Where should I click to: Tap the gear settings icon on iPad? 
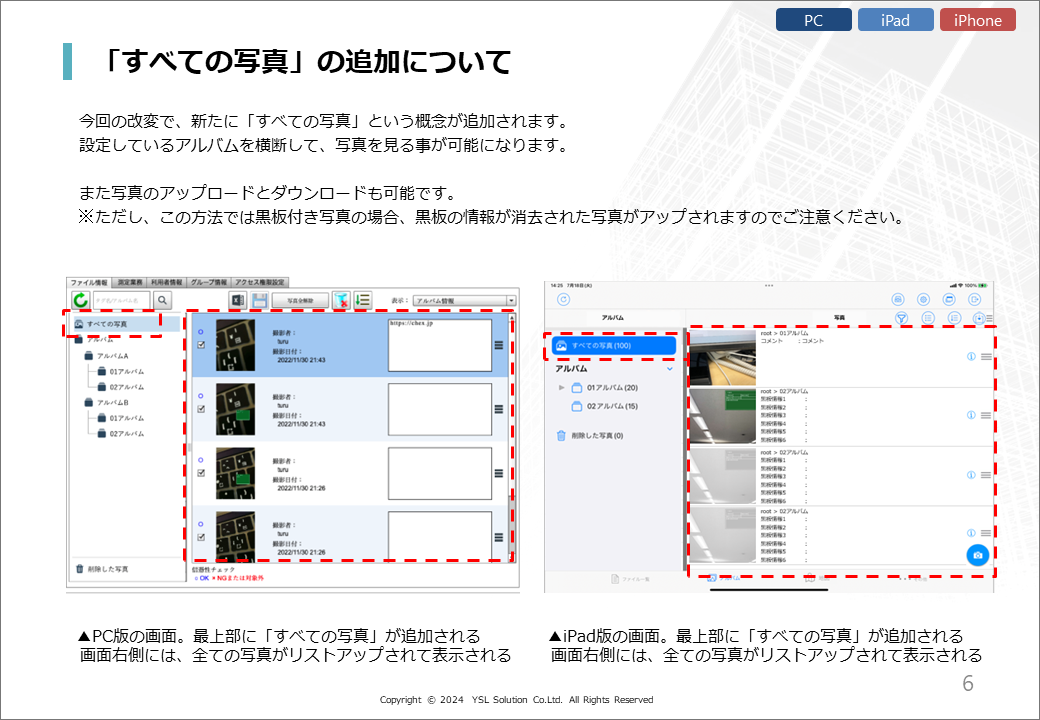pyautogui.click(x=923, y=299)
